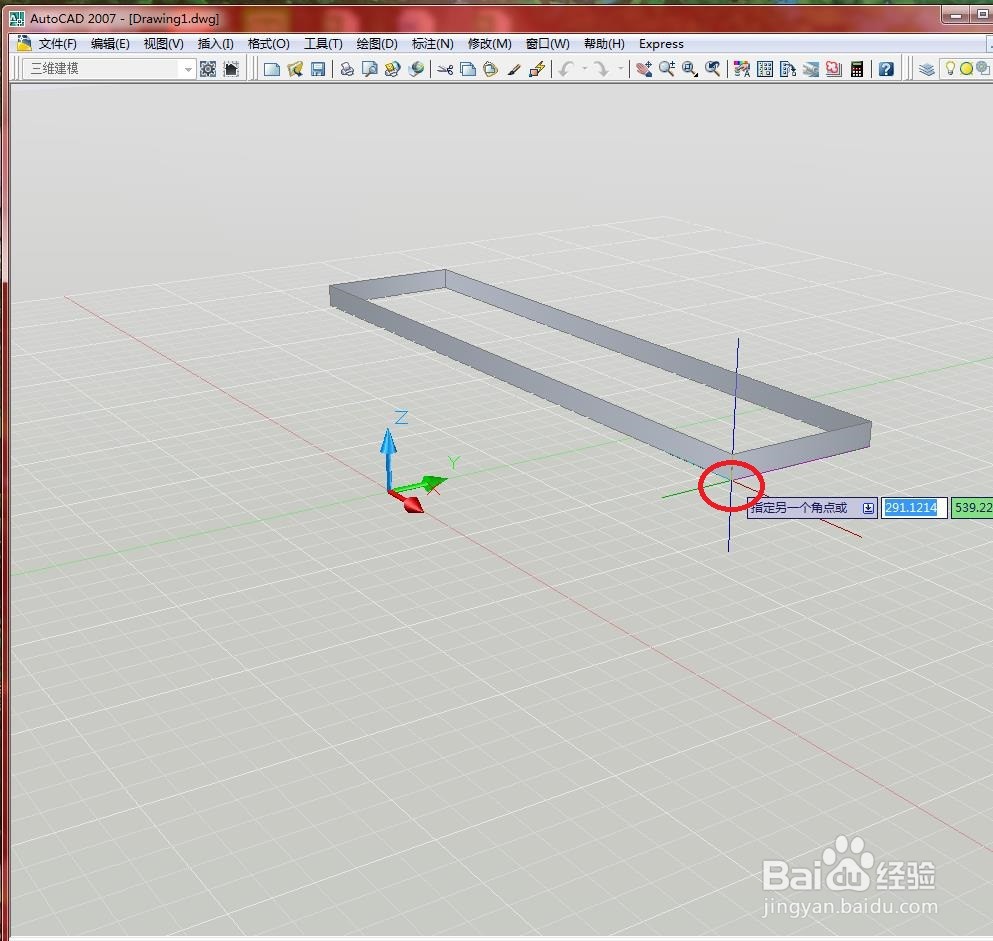Open the 修改(M) menu
The image size is (993, 941).
point(490,44)
